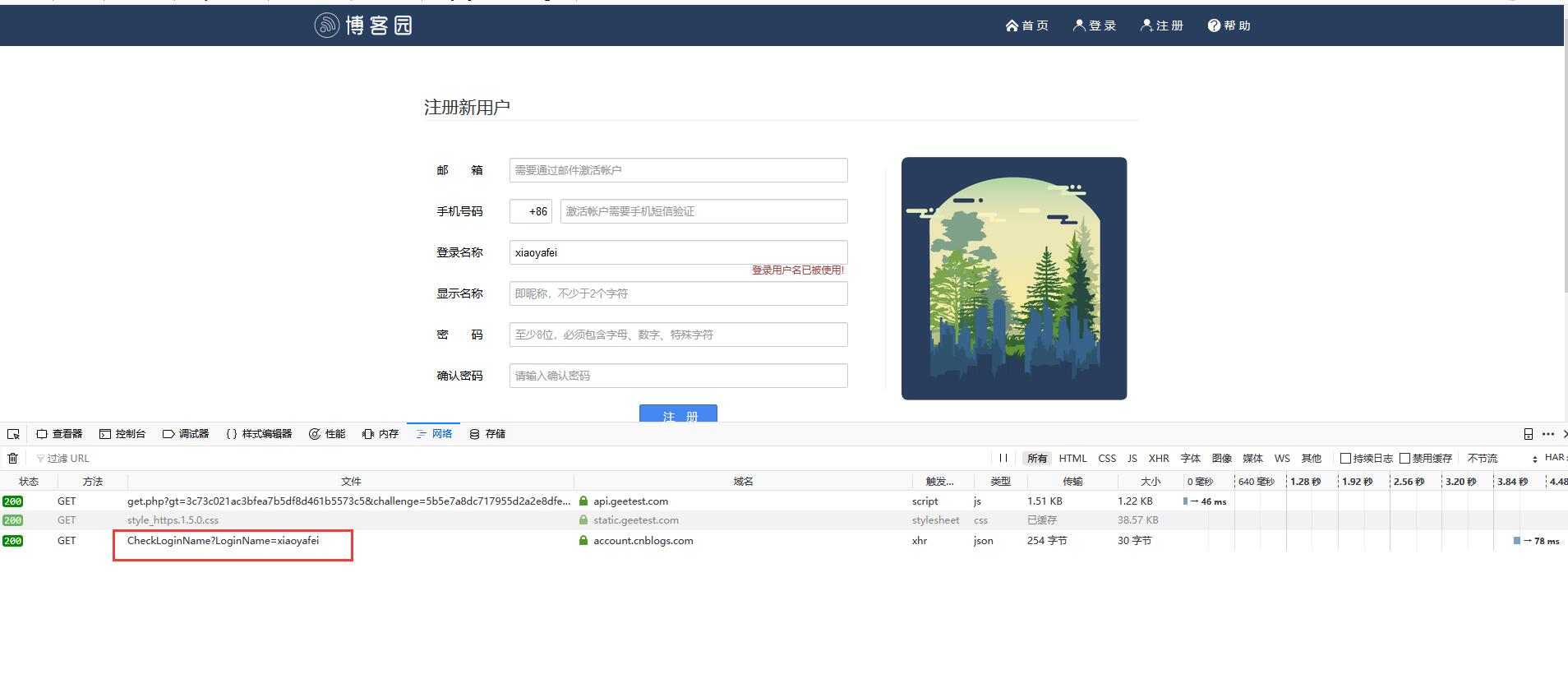Pause network request recording
Image resolution: width=1568 pixels, height=688 pixels.
(x=1003, y=459)
